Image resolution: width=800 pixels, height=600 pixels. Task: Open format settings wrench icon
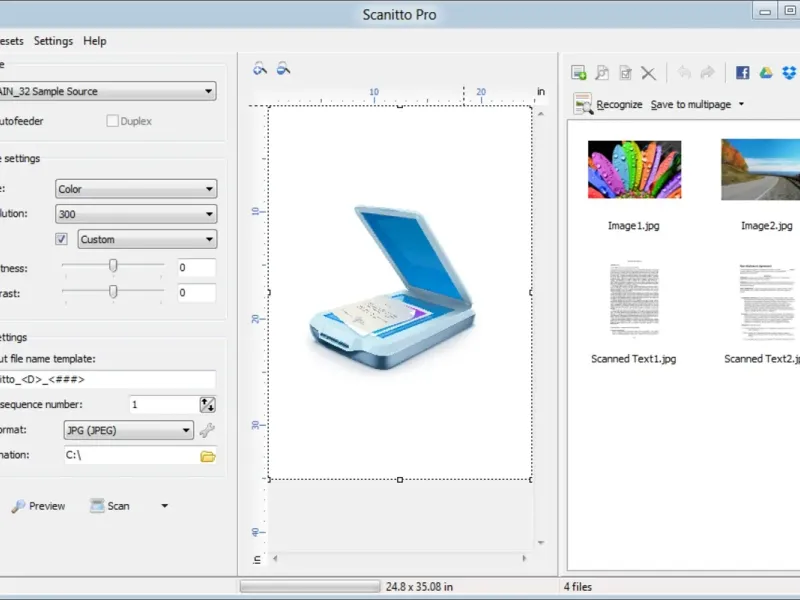pyautogui.click(x=207, y=430)
